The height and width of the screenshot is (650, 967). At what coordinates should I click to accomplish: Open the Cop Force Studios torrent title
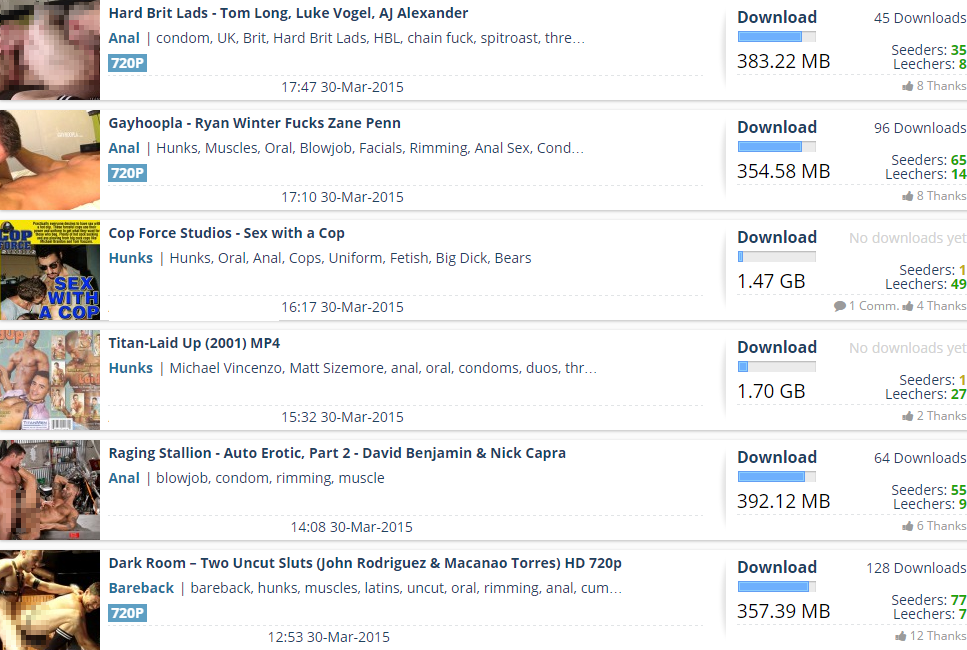click(x=226, y=233)
